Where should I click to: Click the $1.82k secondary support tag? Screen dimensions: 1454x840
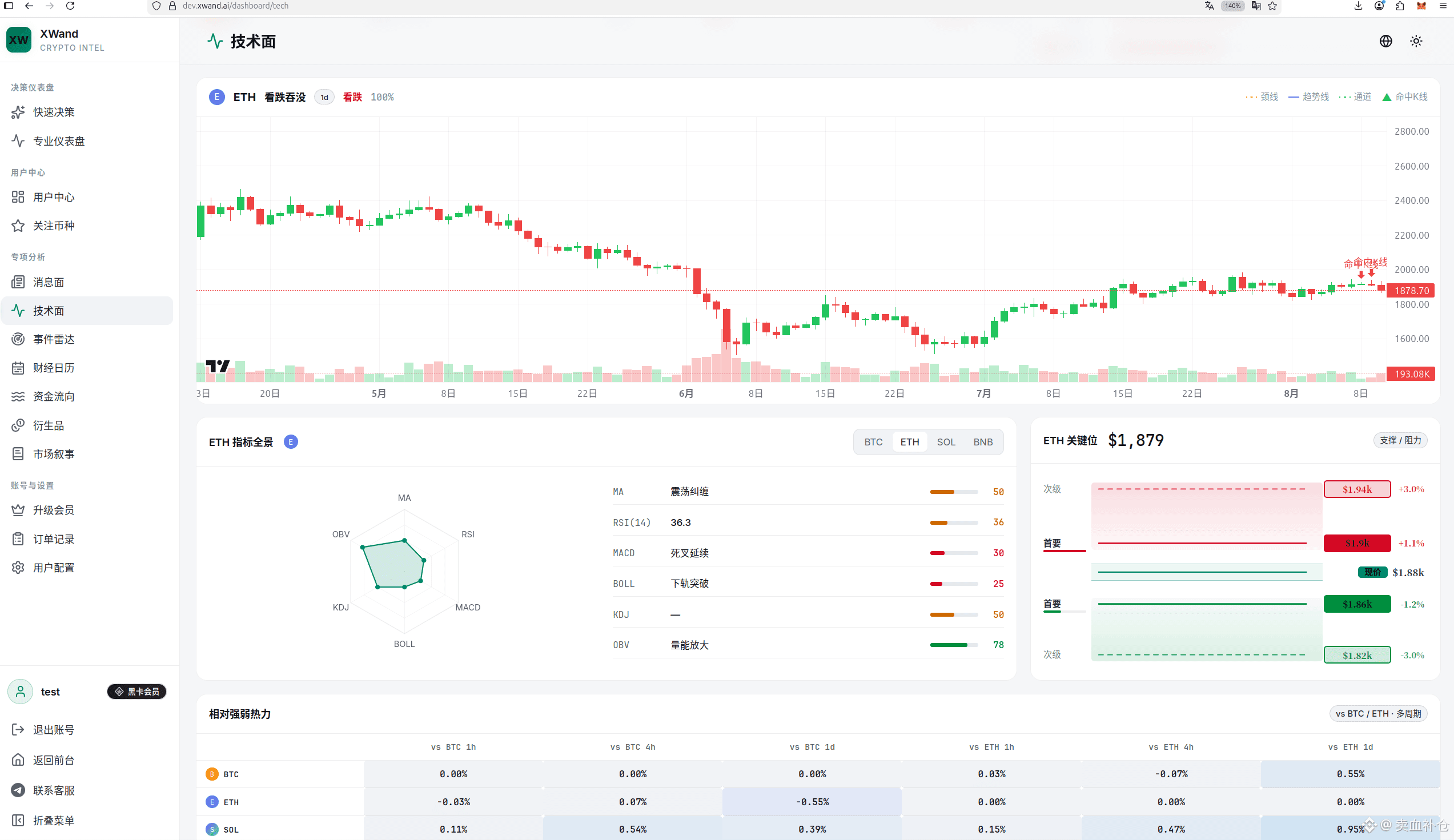coord(1357,655)
